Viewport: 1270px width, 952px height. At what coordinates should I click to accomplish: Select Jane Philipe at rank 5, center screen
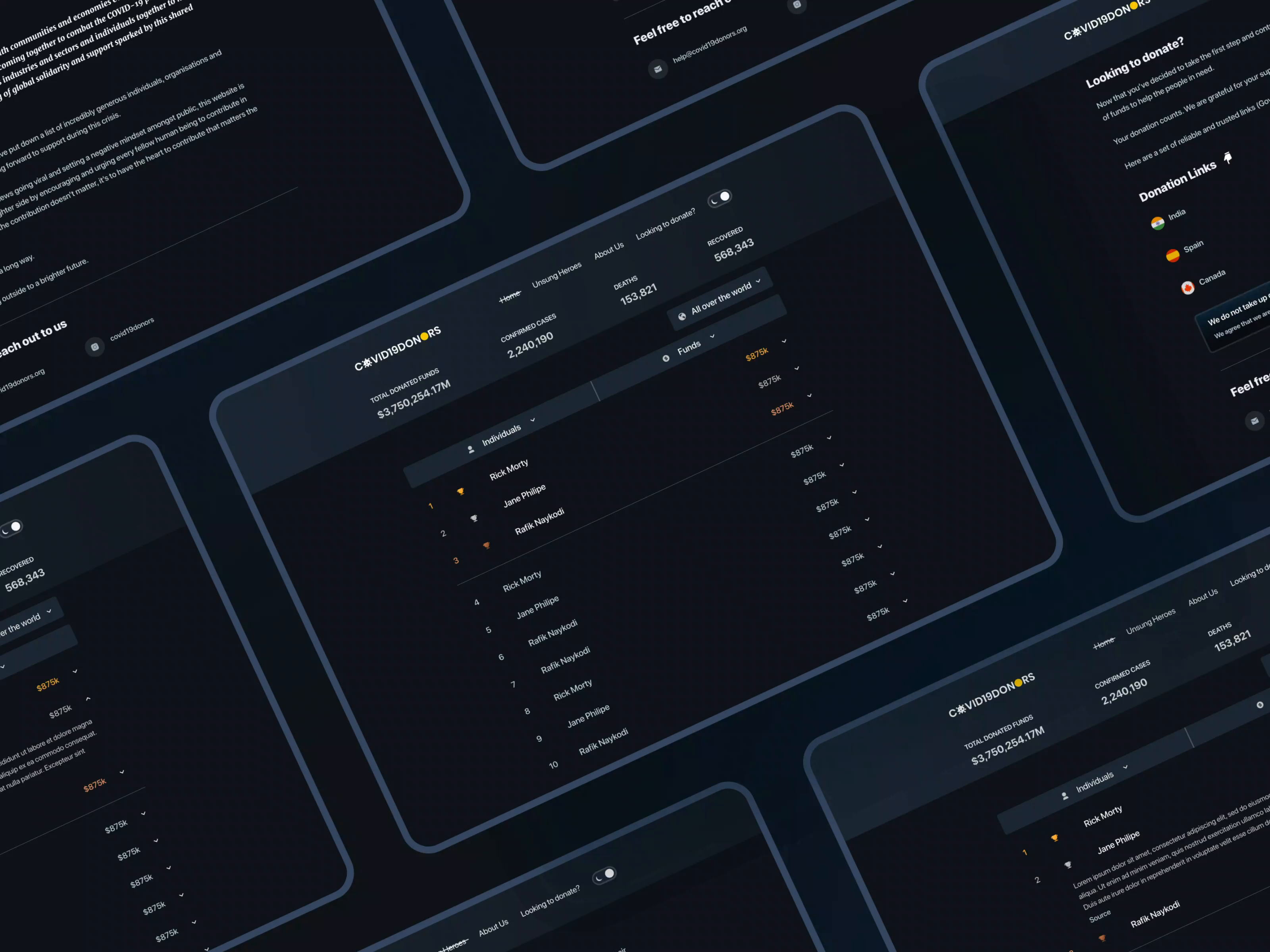pos(537,608)
